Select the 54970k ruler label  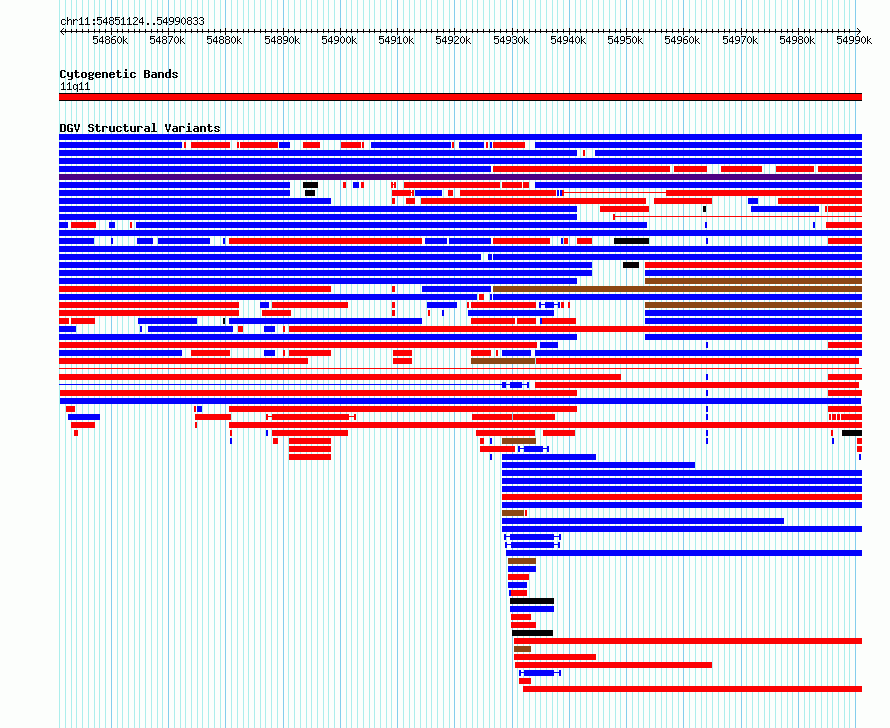point(740,40)
